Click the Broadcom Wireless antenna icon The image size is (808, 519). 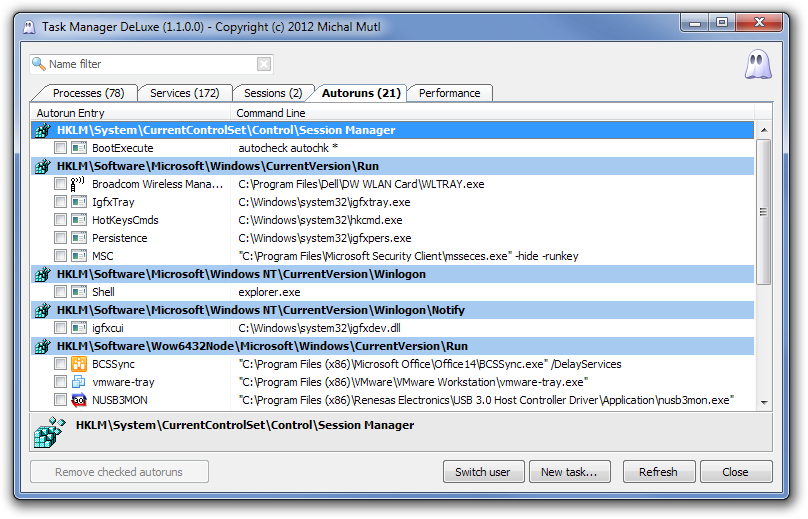tap(78, 184)
